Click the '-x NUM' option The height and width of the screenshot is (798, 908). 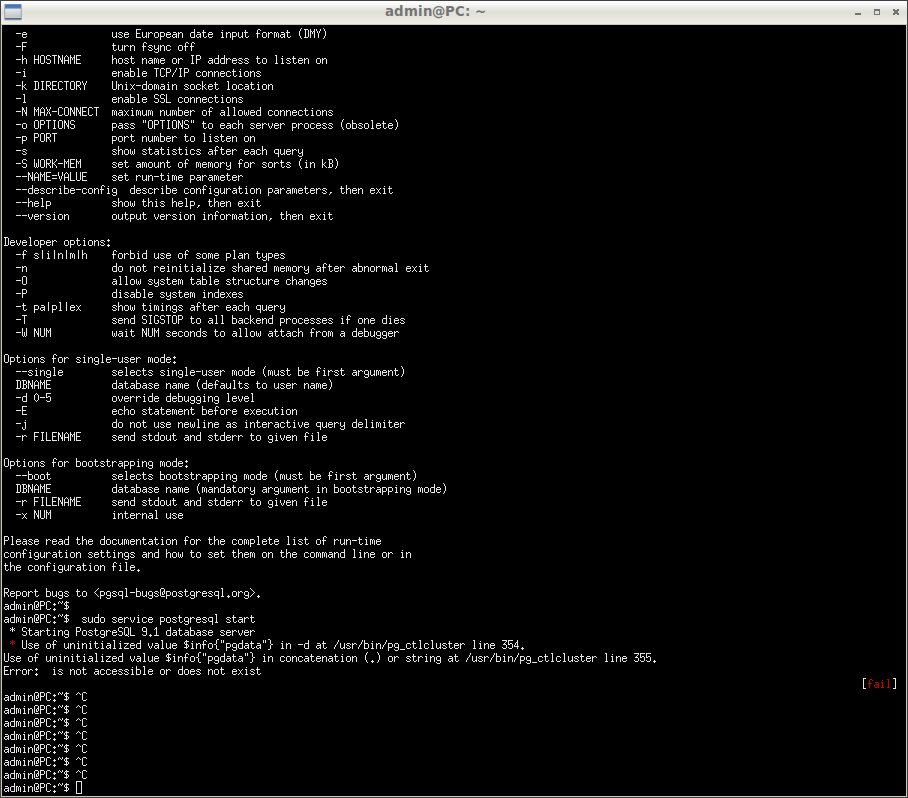(33, 515)
